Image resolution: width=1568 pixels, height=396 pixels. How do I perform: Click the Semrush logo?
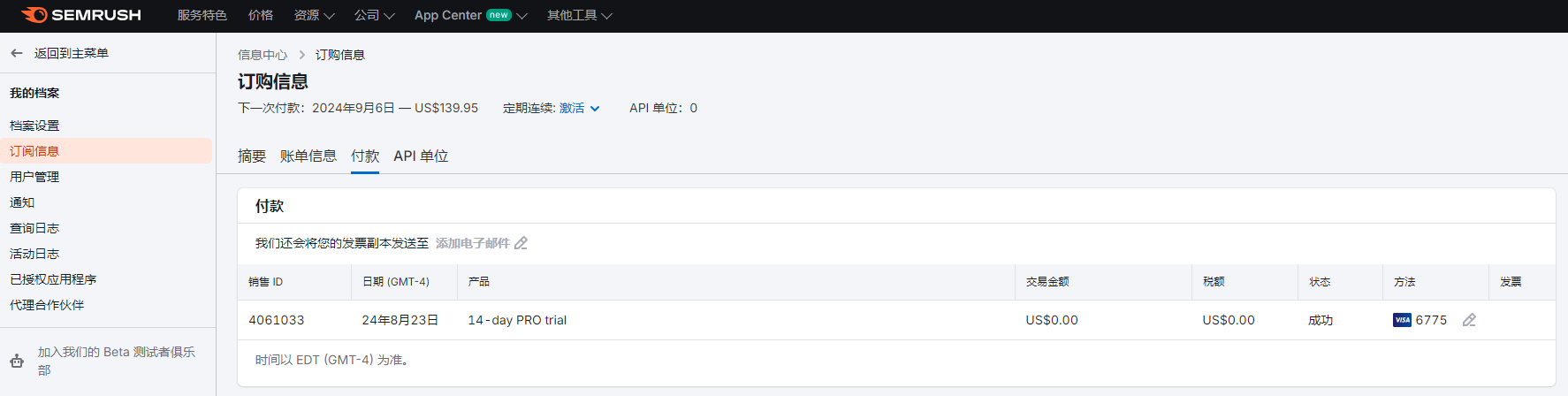coord(80,15)
